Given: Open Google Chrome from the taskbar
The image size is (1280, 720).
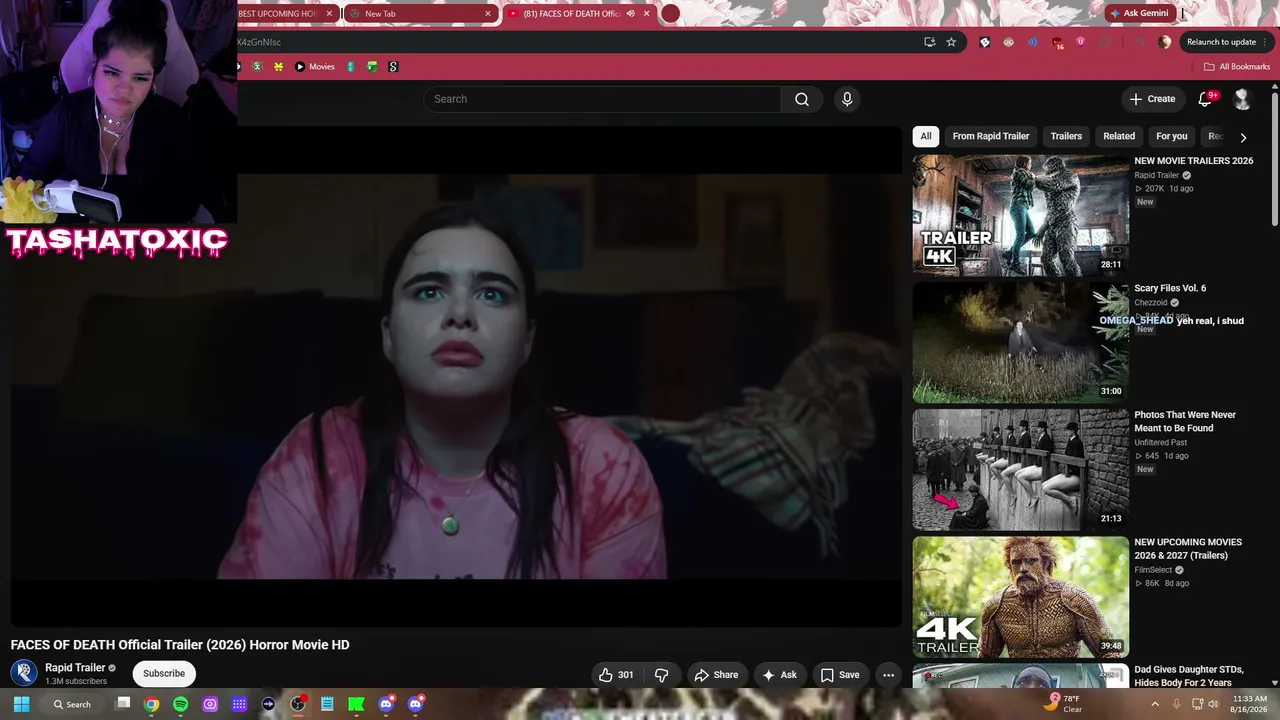Looking at the screenshot, I should [151, 704].
